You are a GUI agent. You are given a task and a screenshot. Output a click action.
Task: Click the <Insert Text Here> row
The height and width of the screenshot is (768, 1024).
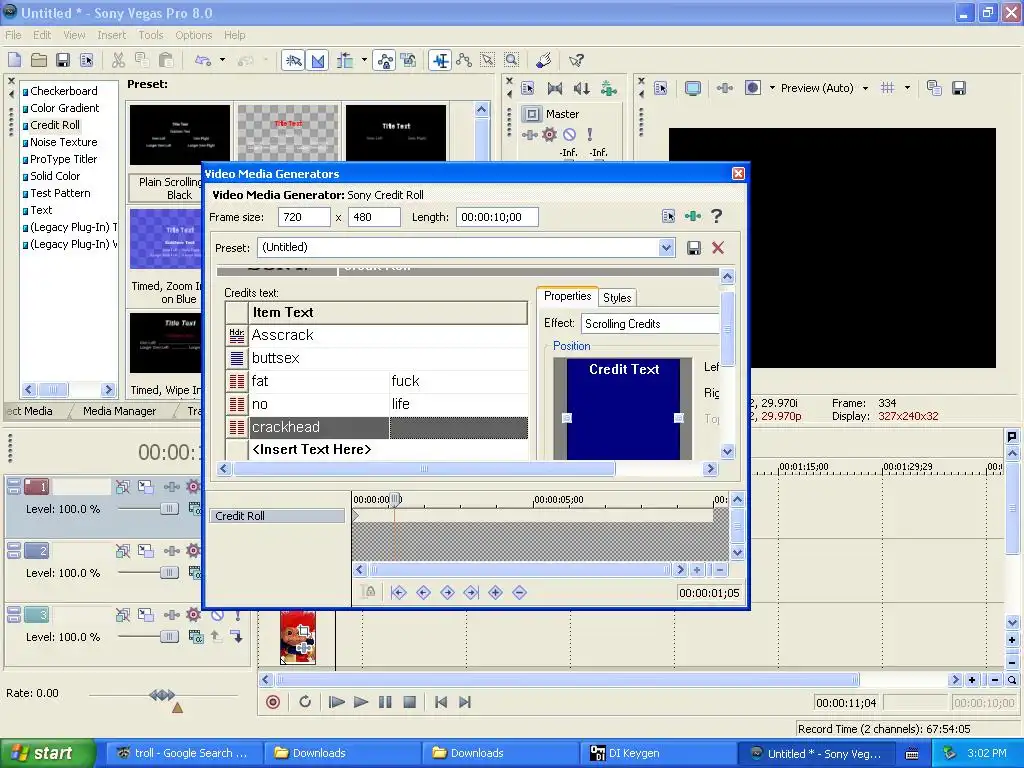point(389,449)
